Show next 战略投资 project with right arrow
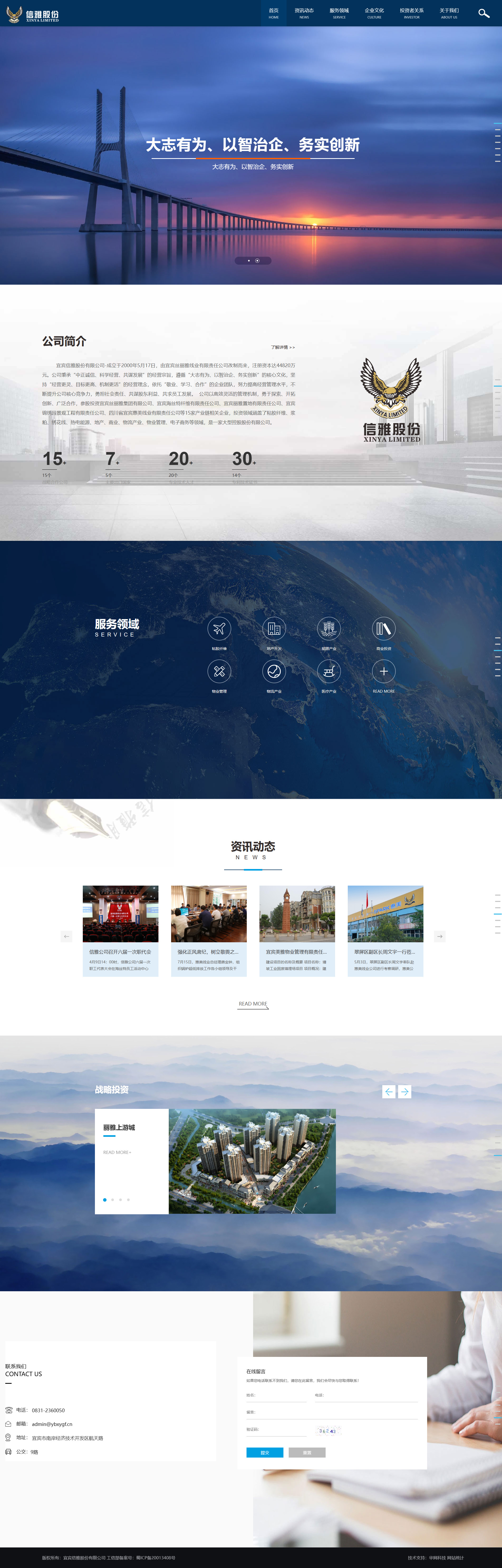This screenshot has height=1568, width=502. coord(404,1091)
